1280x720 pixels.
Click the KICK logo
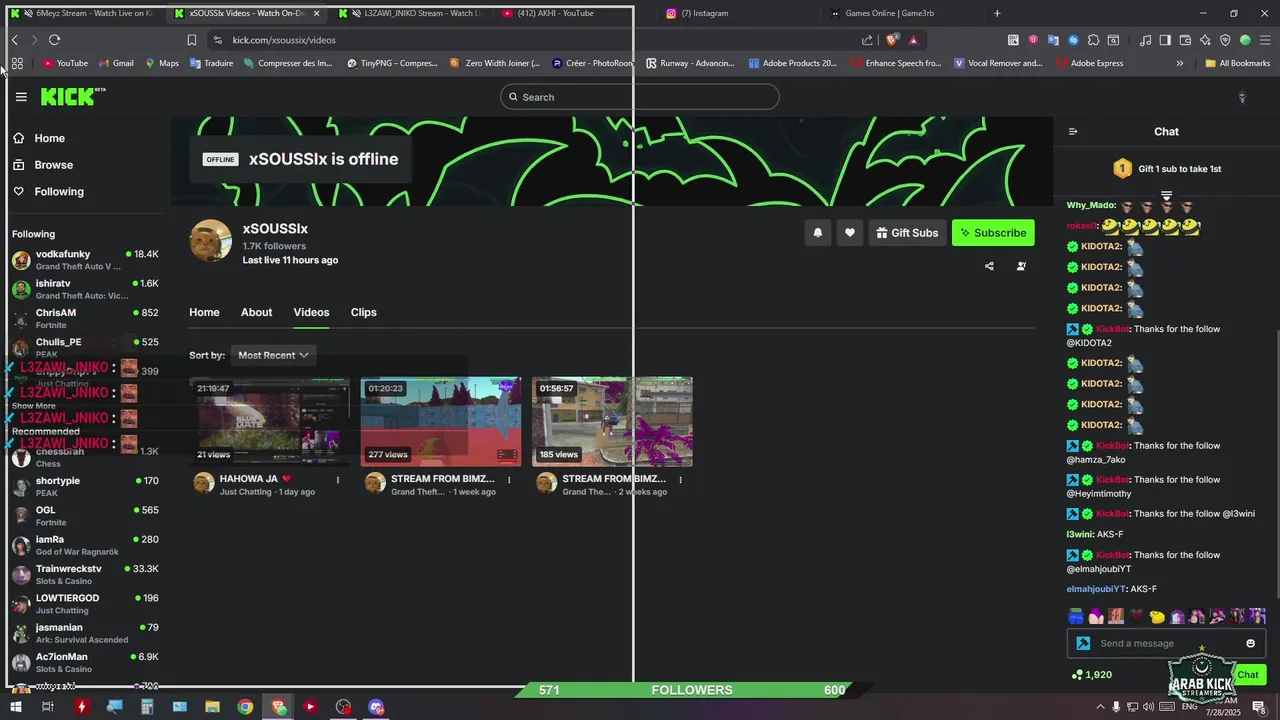pyautogui.click(x=73, y=96)
